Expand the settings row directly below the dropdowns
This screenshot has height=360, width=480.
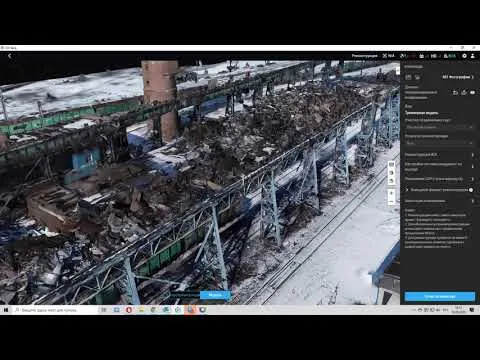[x=439, y=155]
